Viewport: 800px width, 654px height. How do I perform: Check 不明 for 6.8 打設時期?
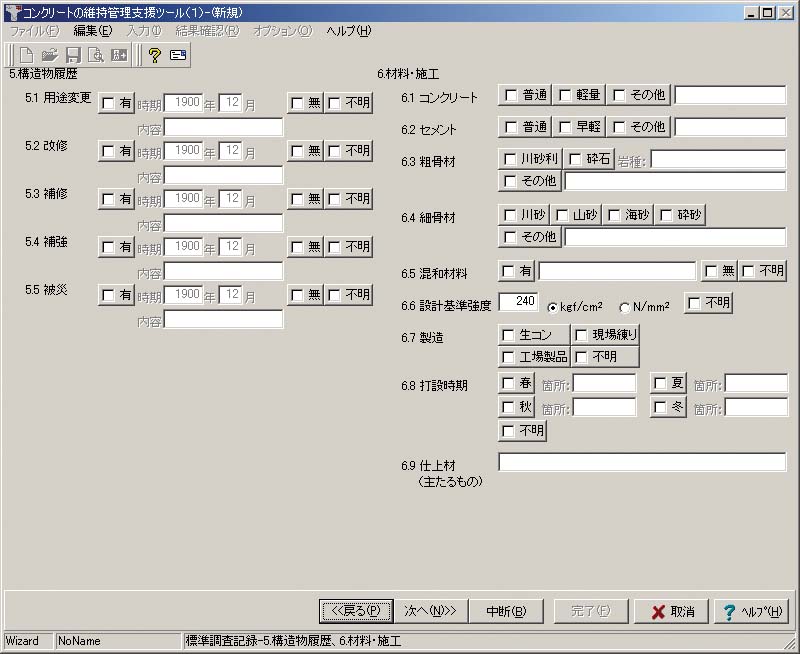point(522,431)
